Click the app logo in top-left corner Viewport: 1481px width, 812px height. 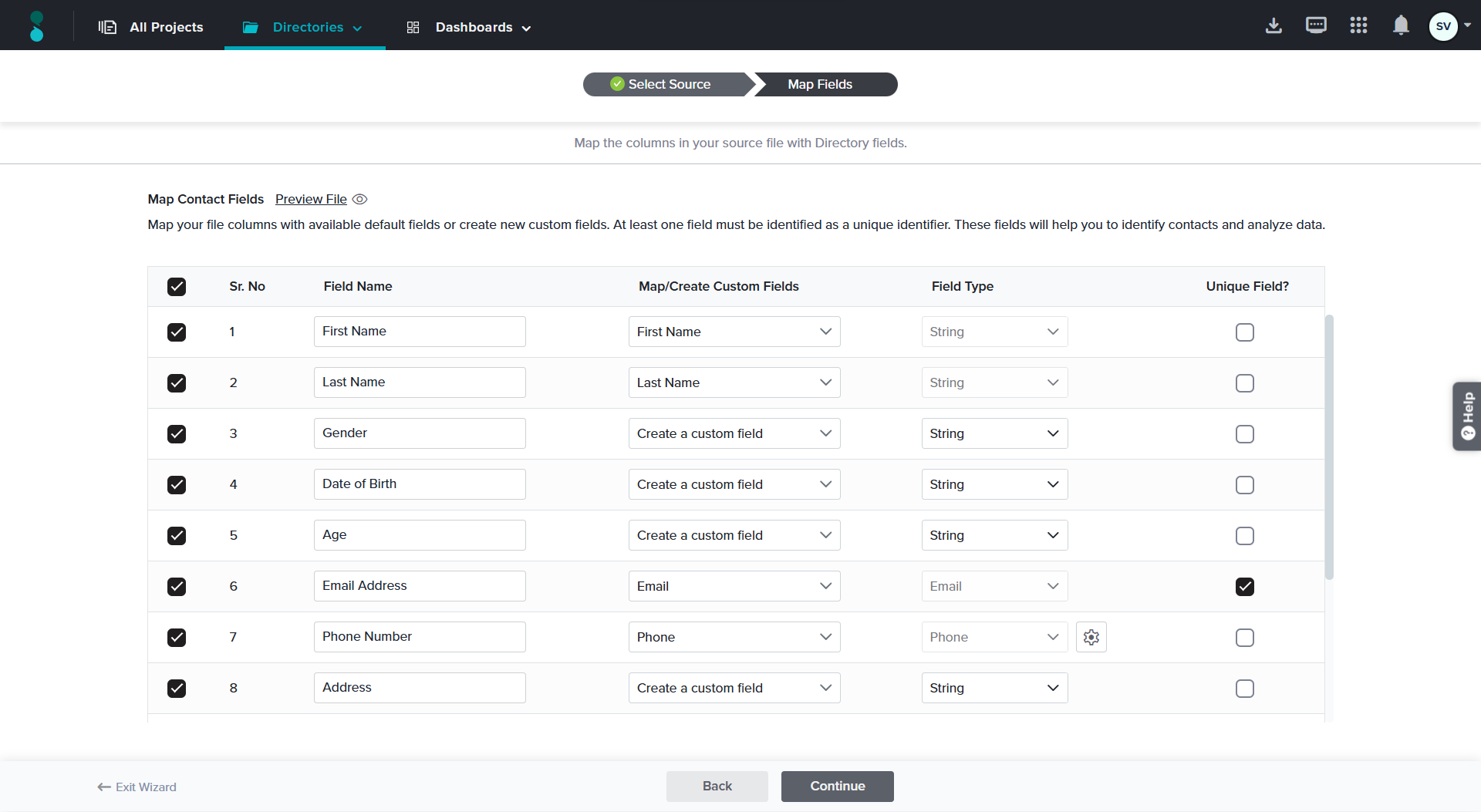[x=36, y=26]
